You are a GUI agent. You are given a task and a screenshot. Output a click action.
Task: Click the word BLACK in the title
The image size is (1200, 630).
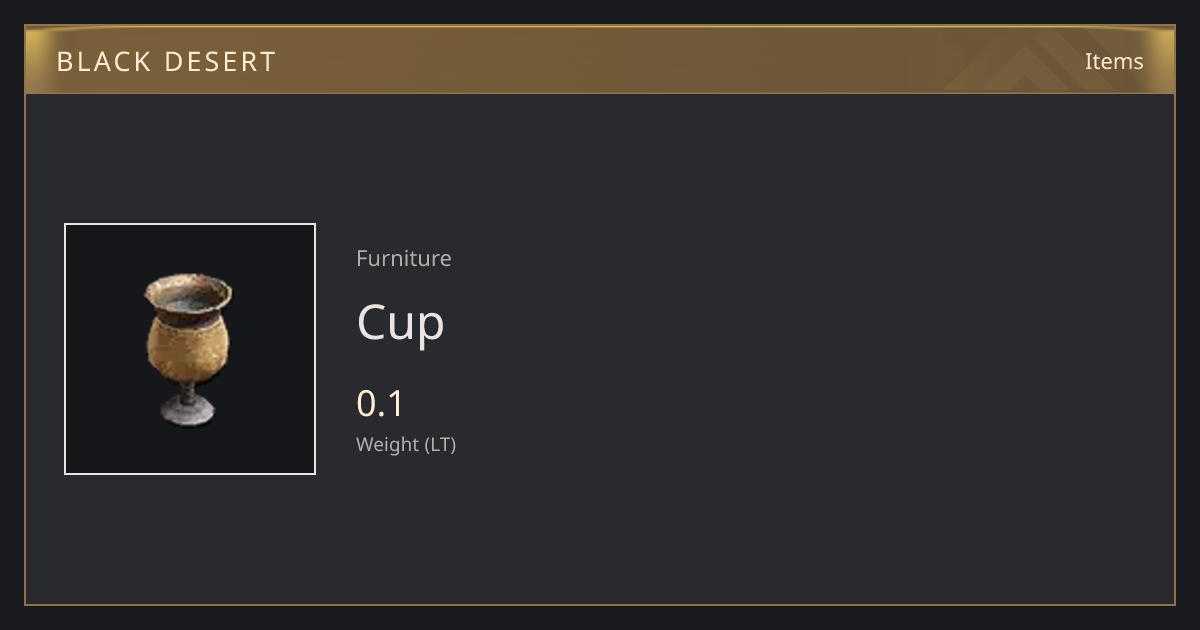pyautogui.click(x=101, y=62)
